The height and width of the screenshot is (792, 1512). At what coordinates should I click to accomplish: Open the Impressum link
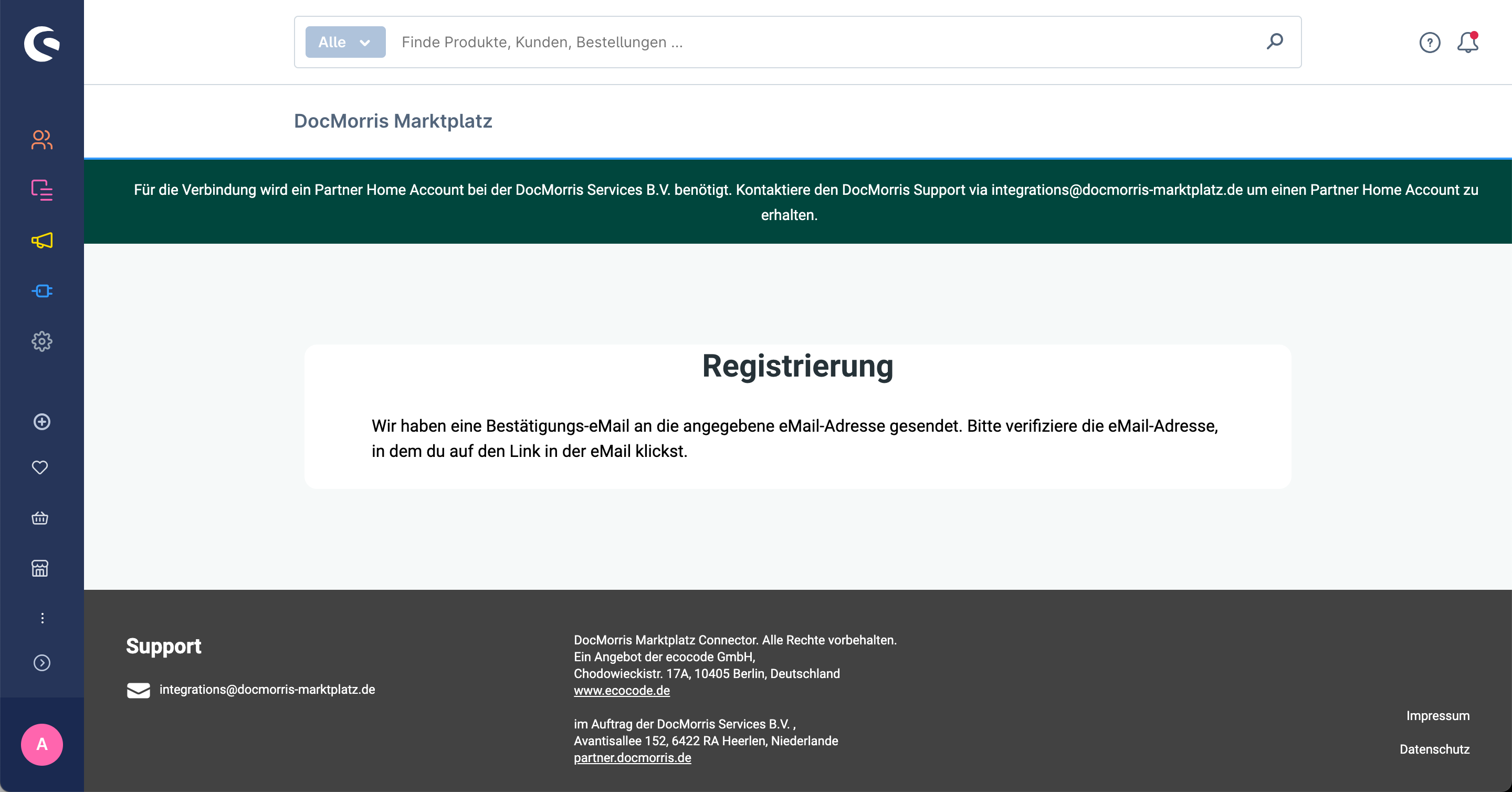click(1437, 716)
